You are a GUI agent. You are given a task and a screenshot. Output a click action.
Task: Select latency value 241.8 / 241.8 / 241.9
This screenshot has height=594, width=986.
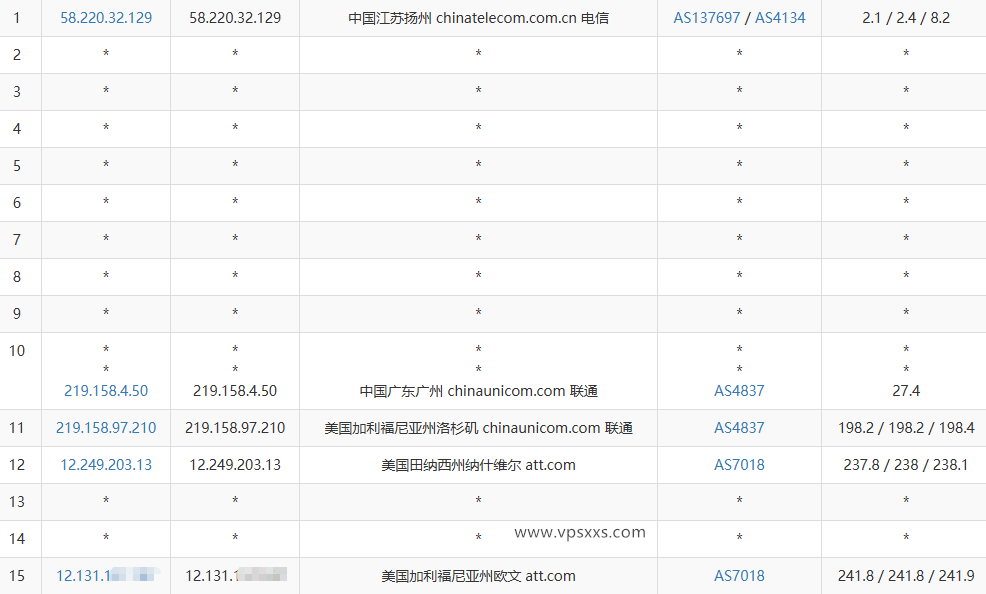coord(906,575)
